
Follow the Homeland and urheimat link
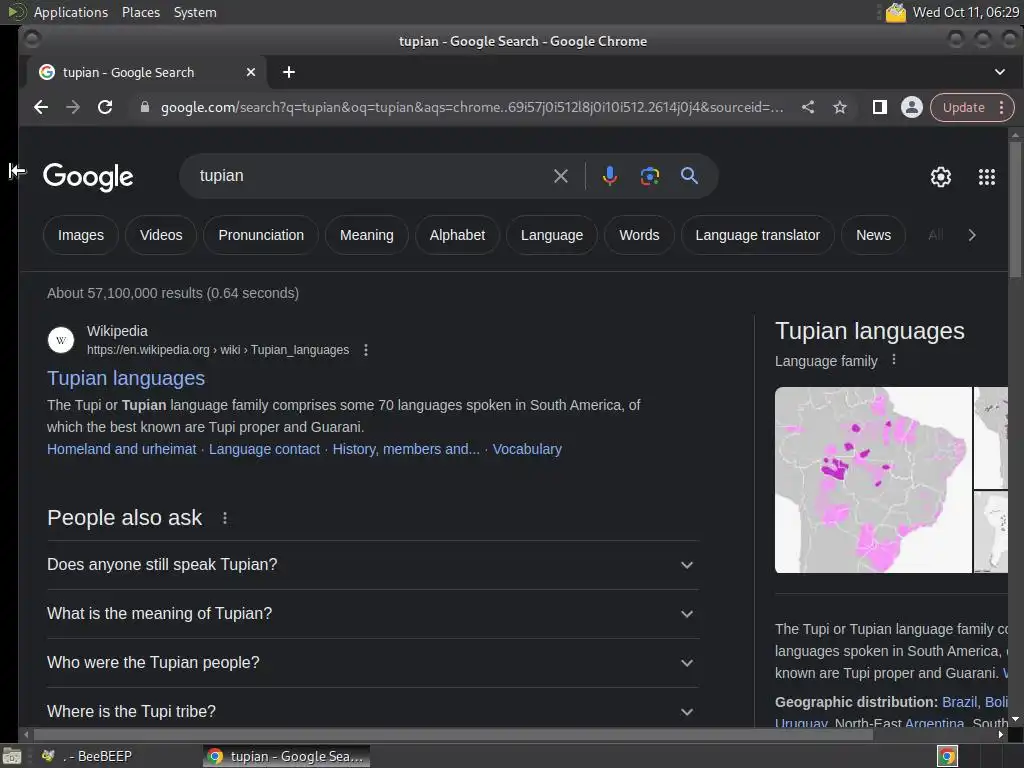[x=121, y=449]
